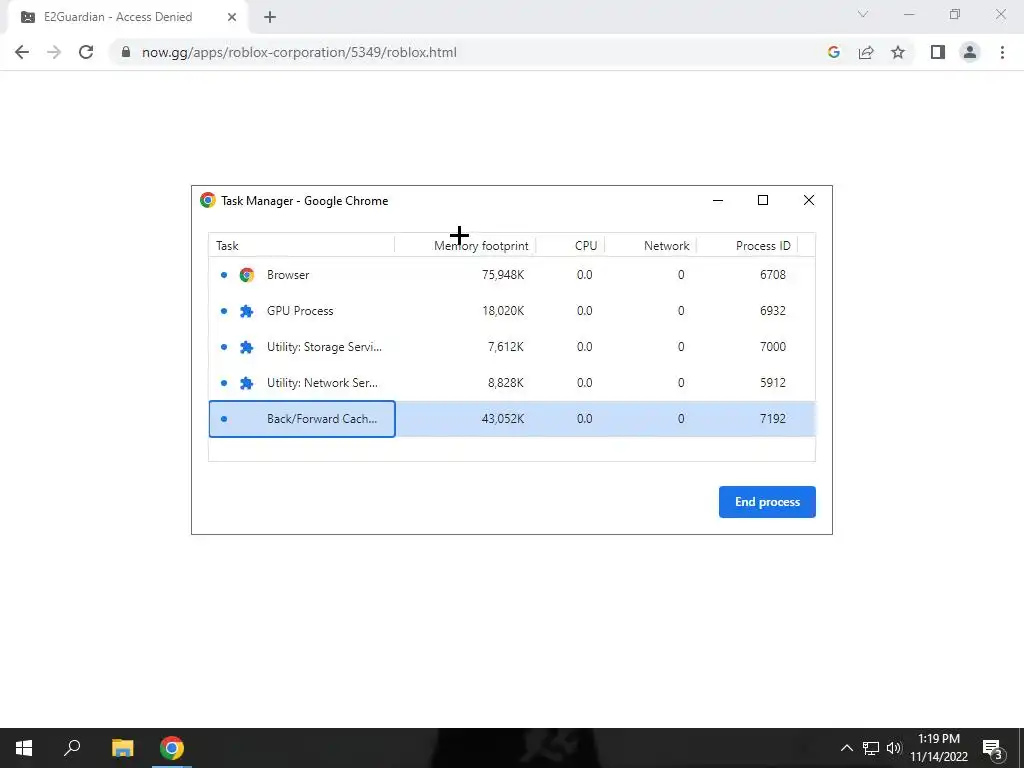Toggle the browser side panel
This screenshot has width=1024, height=768.
[938, 52]
